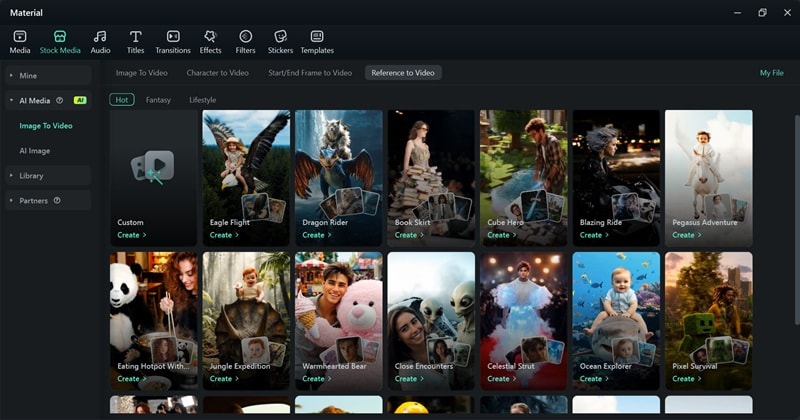Open the Templates icon

(x=317, y=36)
